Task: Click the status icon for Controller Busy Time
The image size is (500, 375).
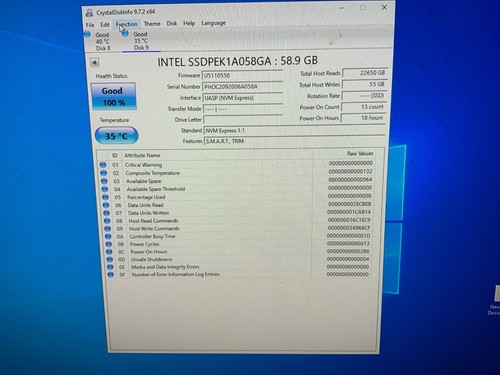Action: 108,236
